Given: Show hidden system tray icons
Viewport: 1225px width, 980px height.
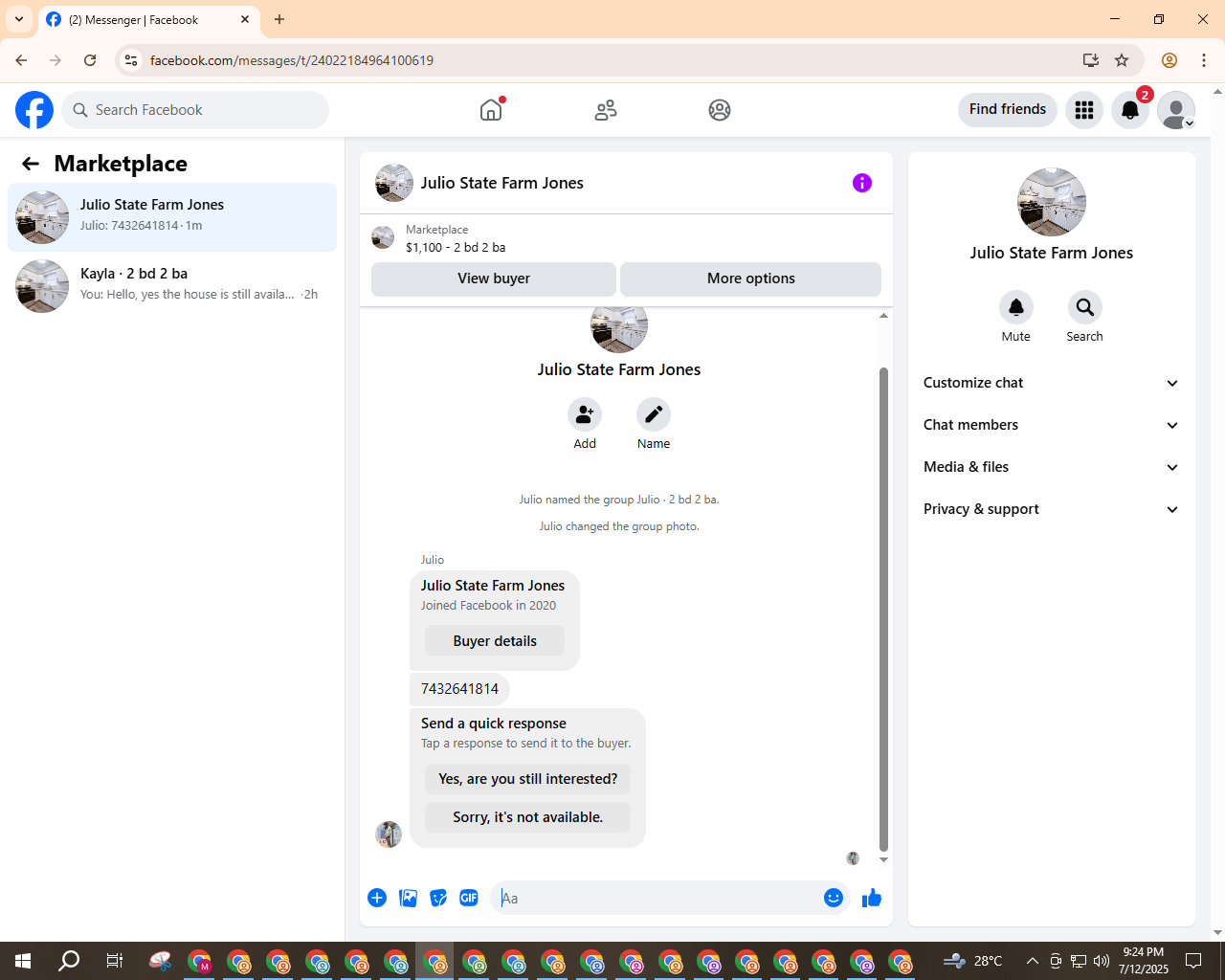Looking at the screenshot, I should coord(1032,961).
